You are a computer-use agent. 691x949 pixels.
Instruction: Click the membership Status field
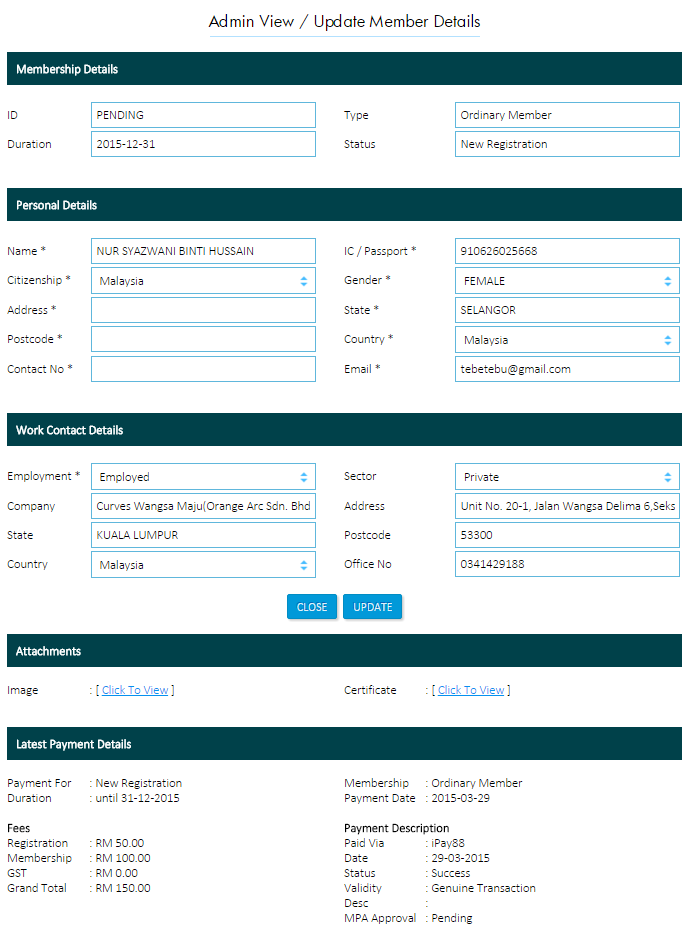coord(567,144)
